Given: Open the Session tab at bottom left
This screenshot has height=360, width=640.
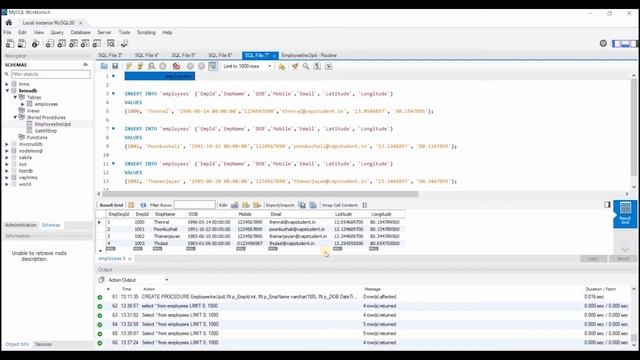Looking at the screenshot, I should 43,344.
